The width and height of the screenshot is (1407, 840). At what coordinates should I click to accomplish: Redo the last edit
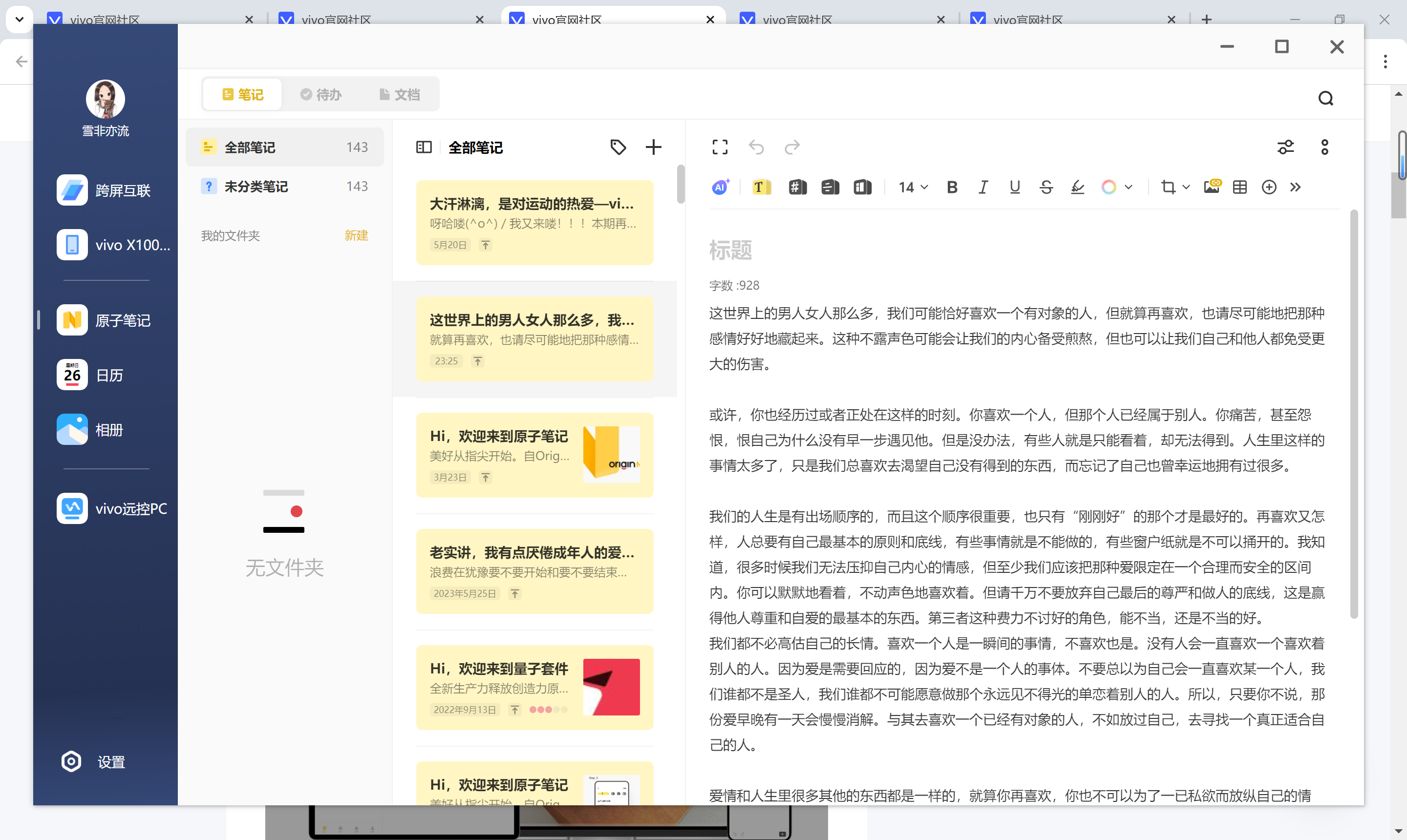pyautogui.click(x=792, y=147)
